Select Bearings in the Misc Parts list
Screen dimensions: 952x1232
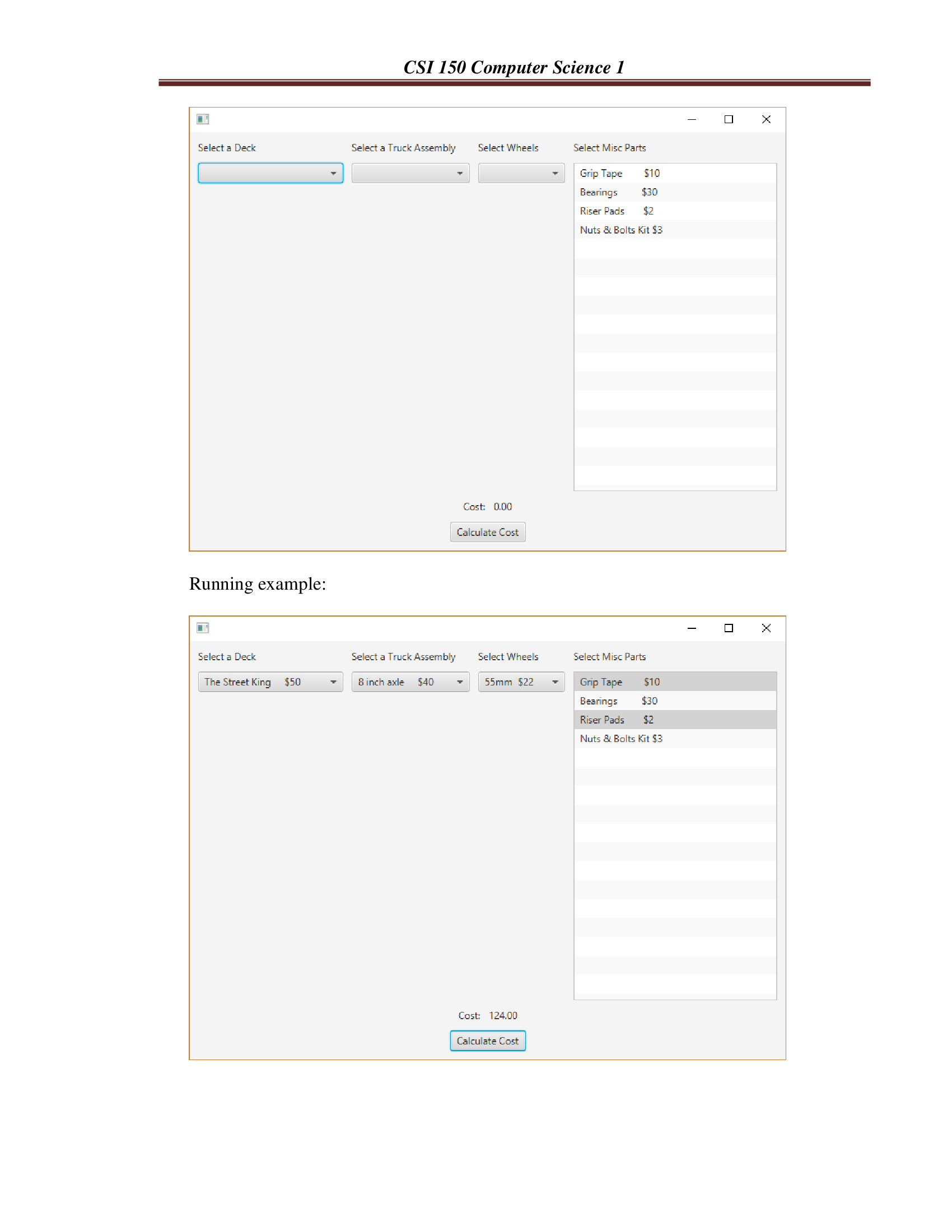tap(620, 192)
